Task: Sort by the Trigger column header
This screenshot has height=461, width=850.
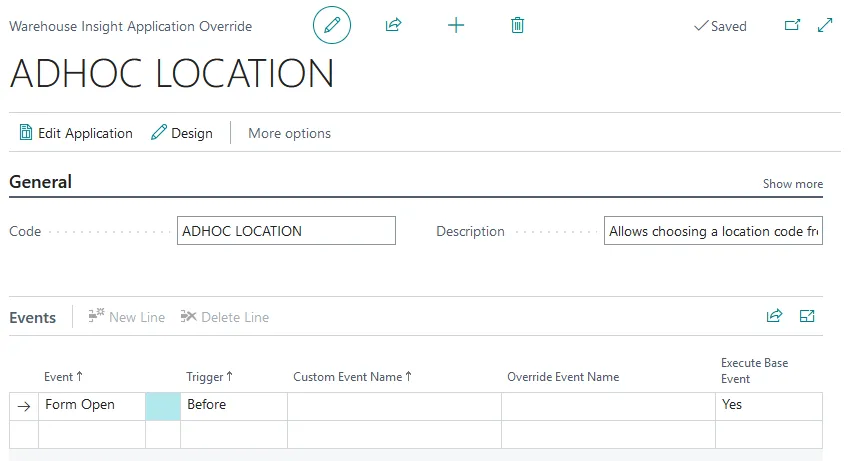Action: point(205,377)
